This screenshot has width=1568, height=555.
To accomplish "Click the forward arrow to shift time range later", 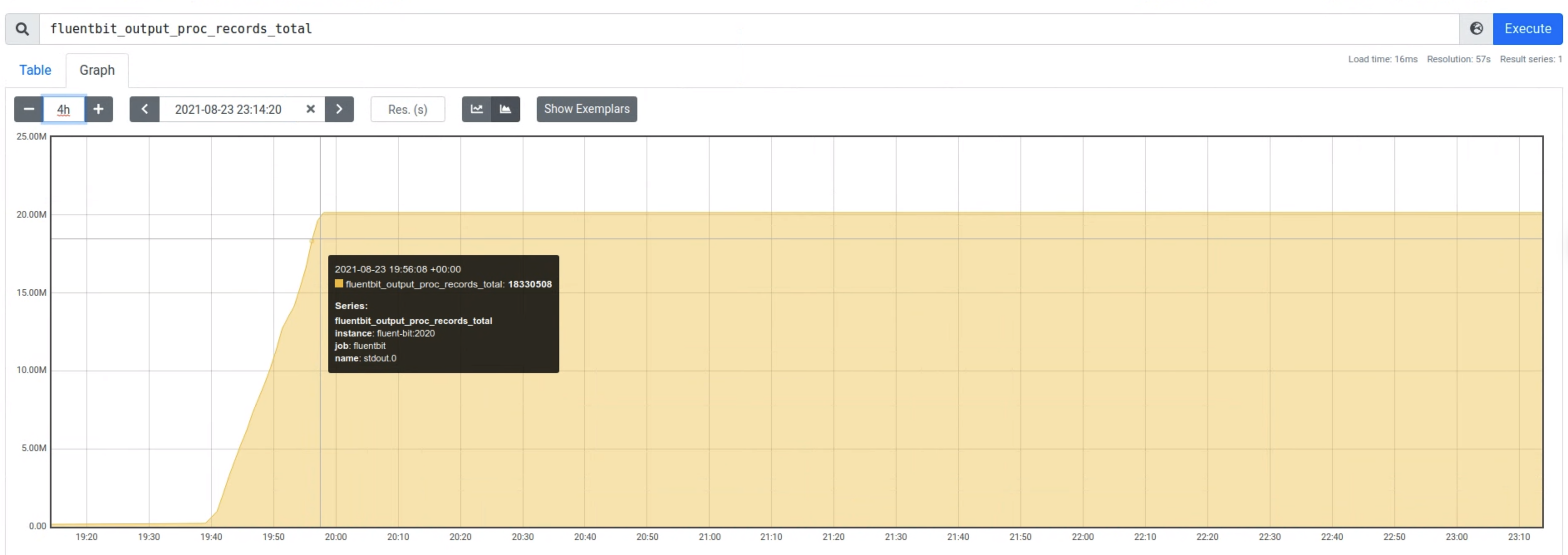I will click(x=339, y=109).
